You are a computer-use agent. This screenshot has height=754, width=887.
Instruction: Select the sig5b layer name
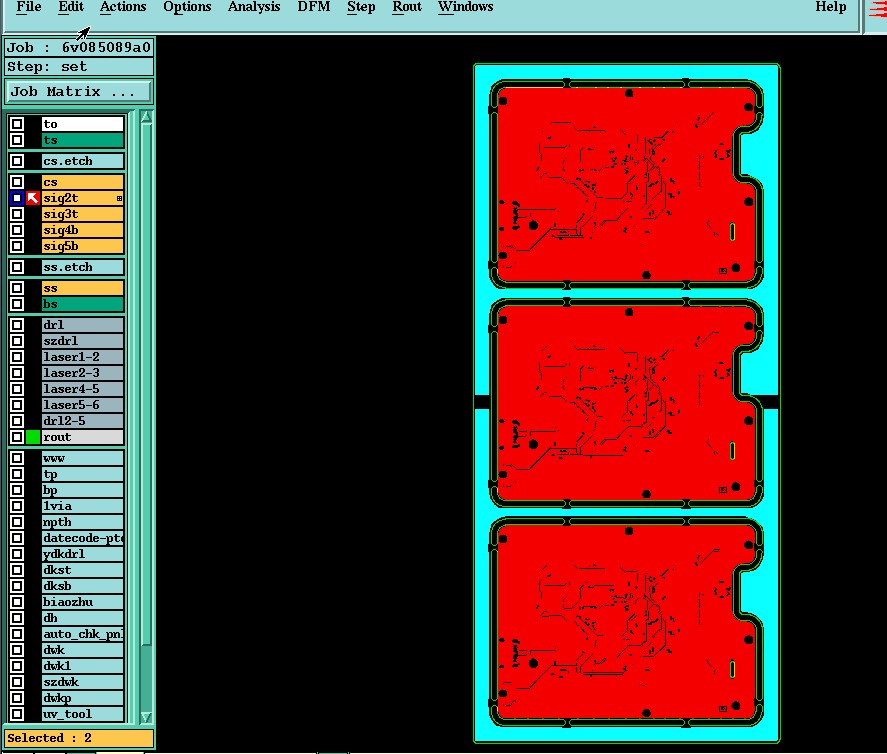tap(83, 245)
